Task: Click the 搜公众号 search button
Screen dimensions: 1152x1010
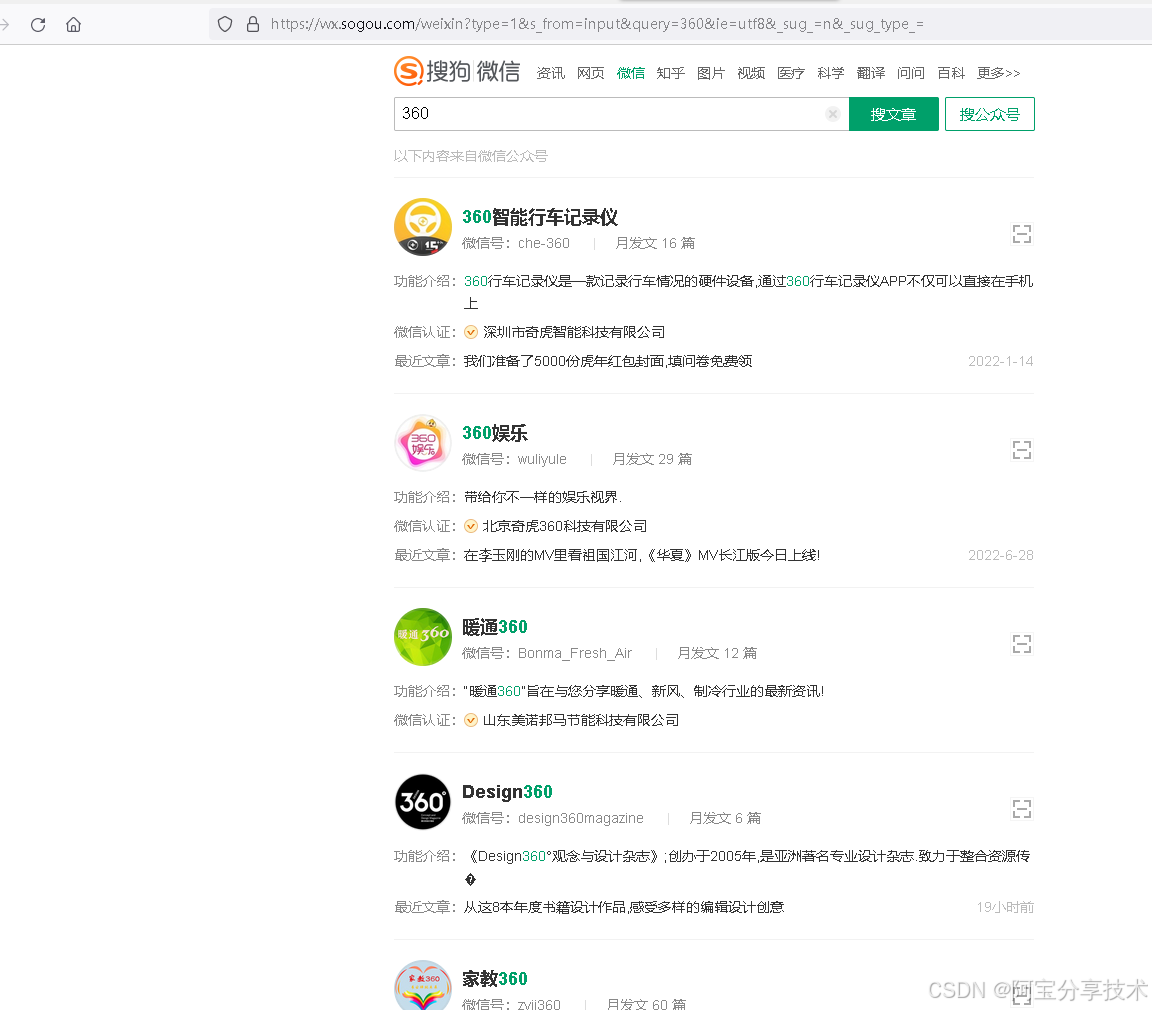Action: click(x=990, y=115)
